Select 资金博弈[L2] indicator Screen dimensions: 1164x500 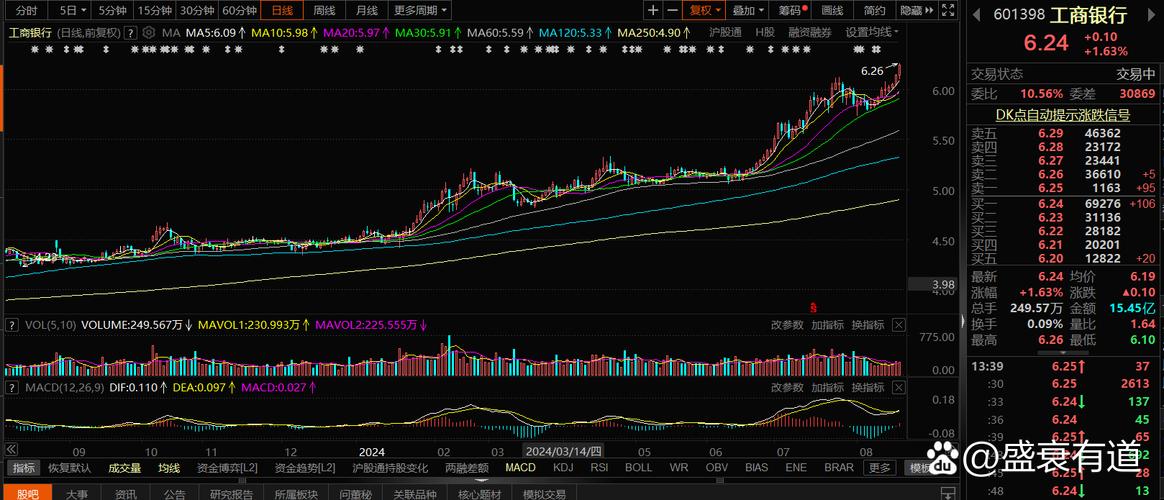pos(228,468)
